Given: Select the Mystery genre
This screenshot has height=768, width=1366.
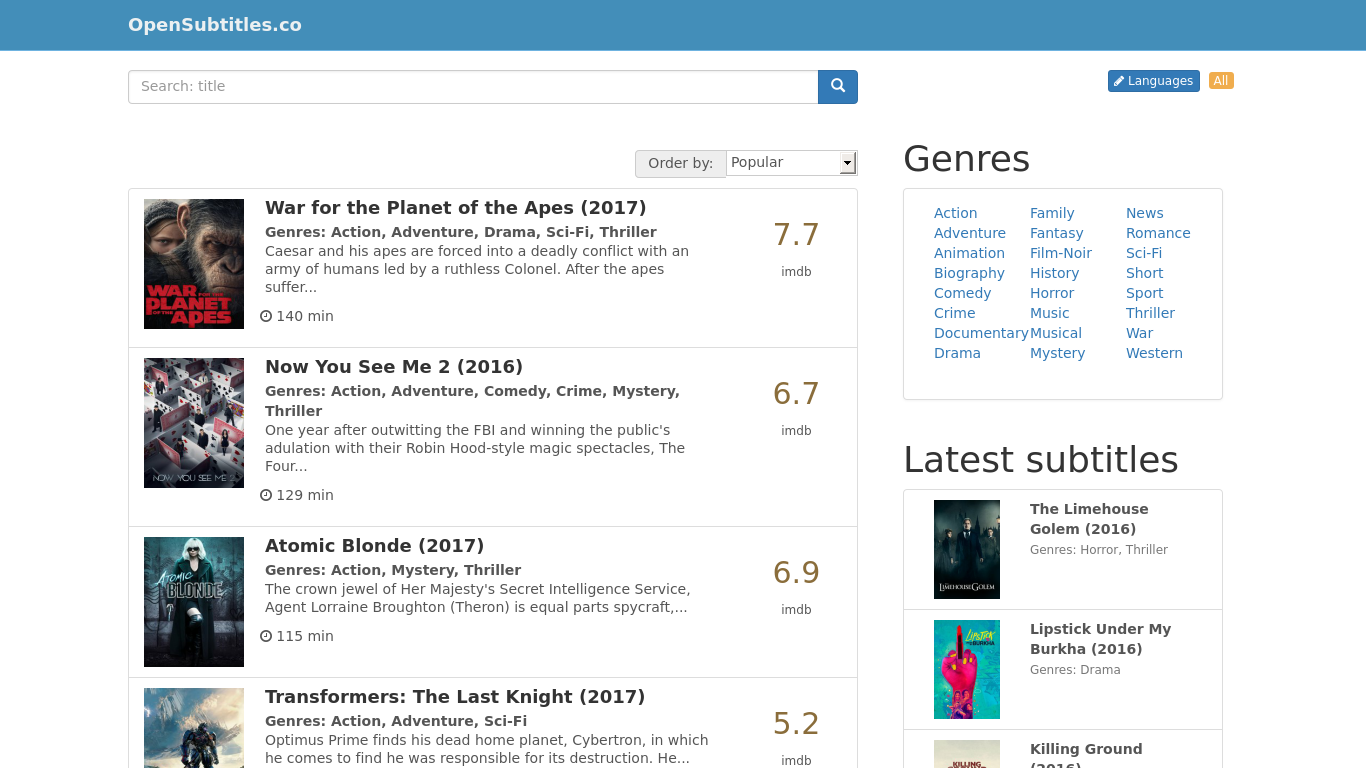Looking at the screenshot, I should [x=1057, y=353].
